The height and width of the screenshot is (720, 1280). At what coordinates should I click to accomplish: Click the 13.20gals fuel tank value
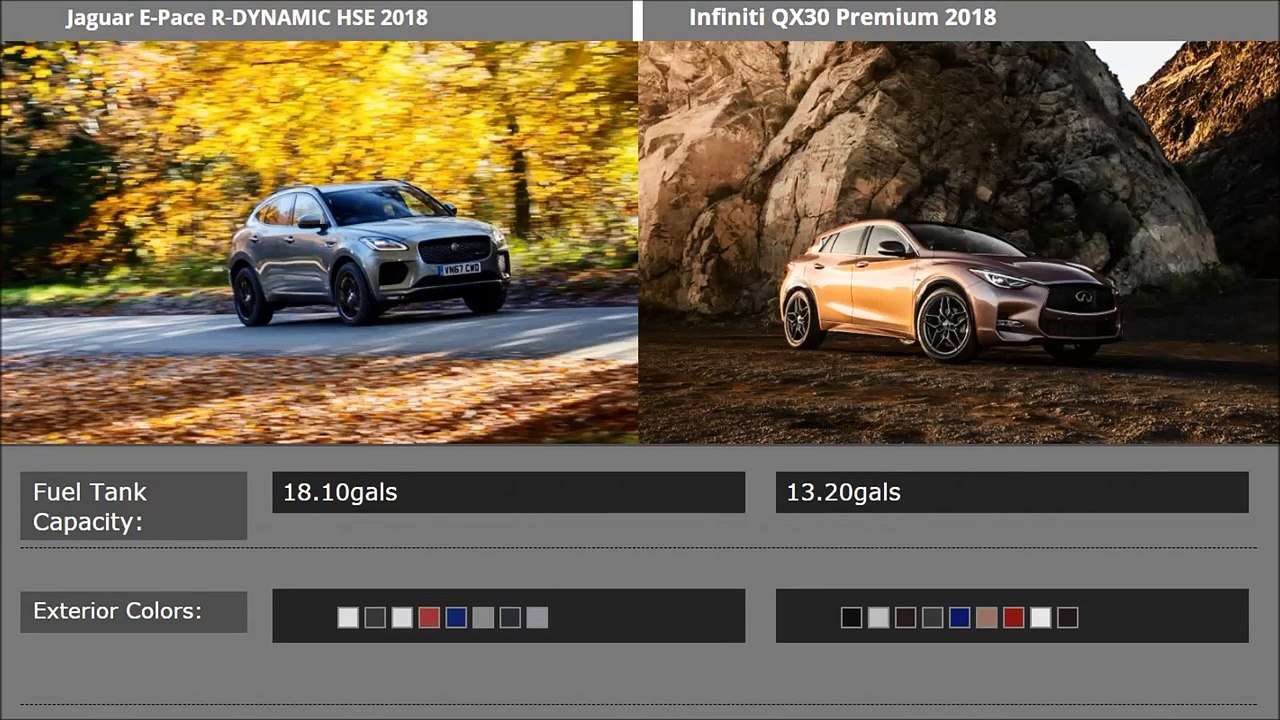[1012, 492]
